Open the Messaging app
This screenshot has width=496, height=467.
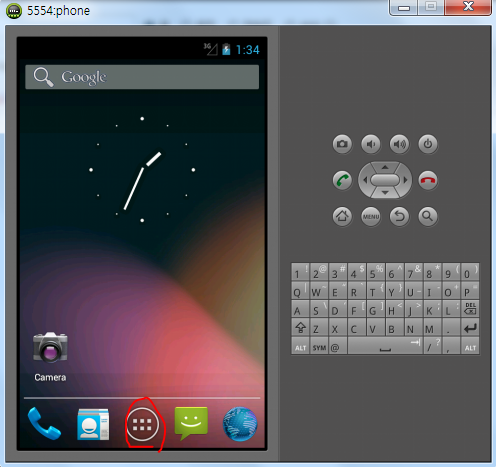point(191,423)
